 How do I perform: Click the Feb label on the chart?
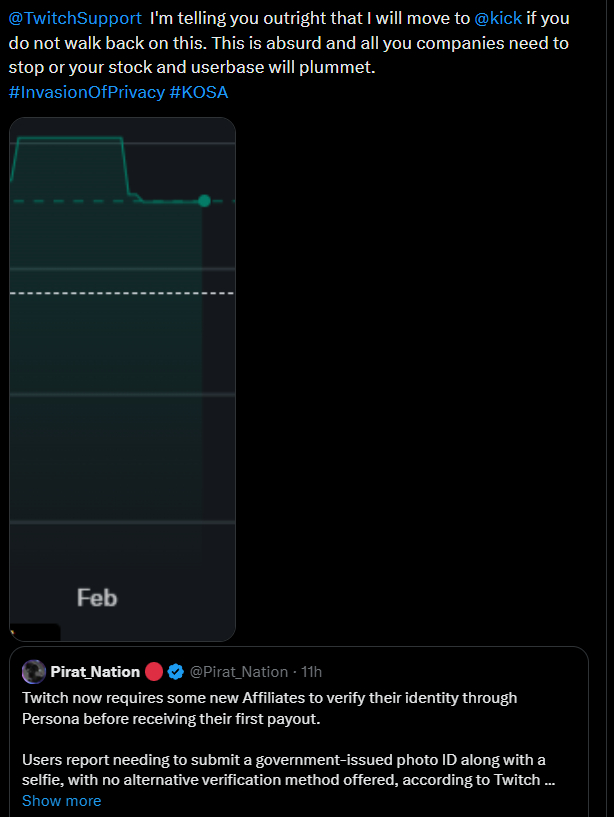(x=97, y=598)
